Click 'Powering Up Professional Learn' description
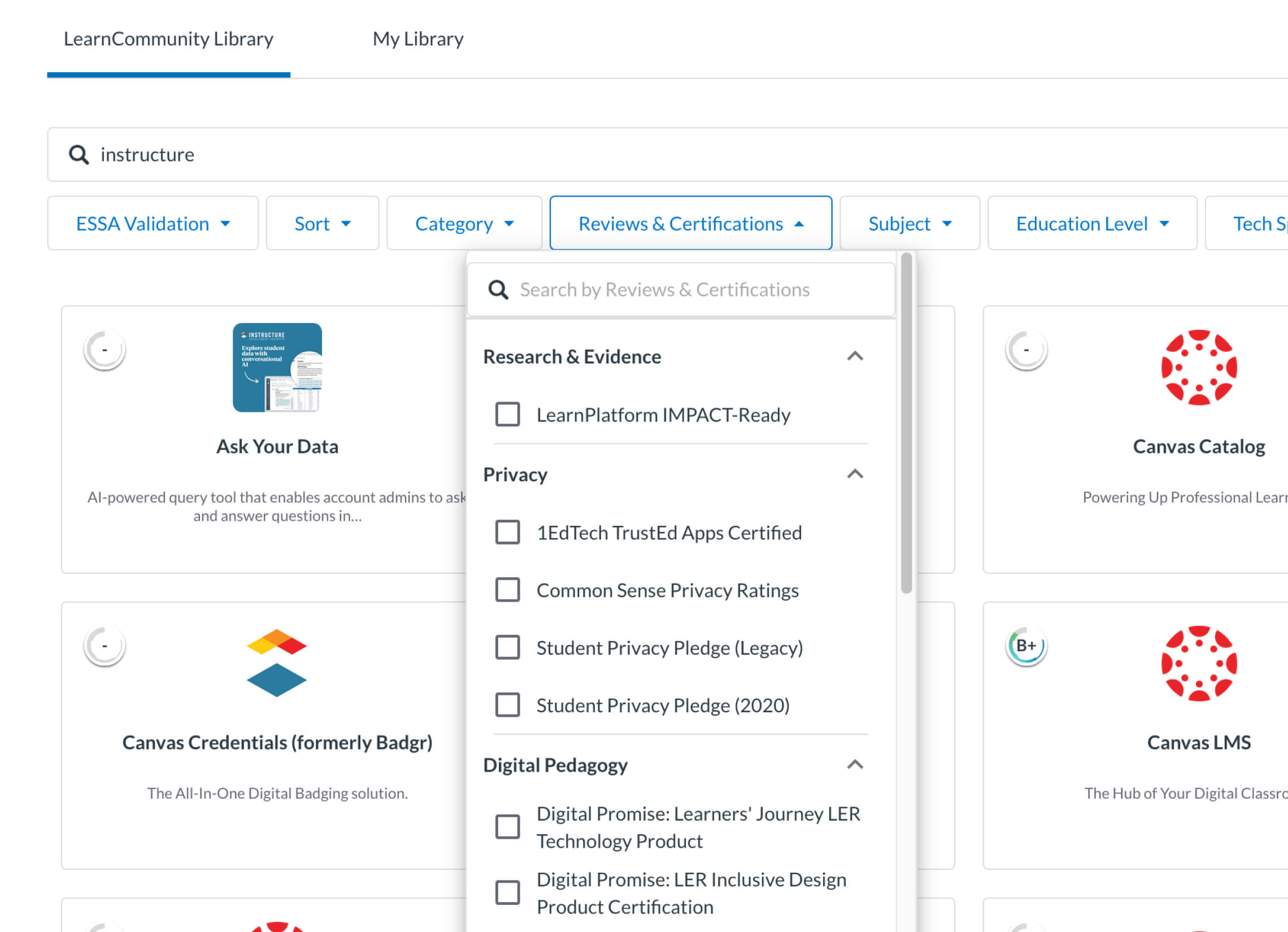Screen dimensions: 1288x932 click(1185, 497)
